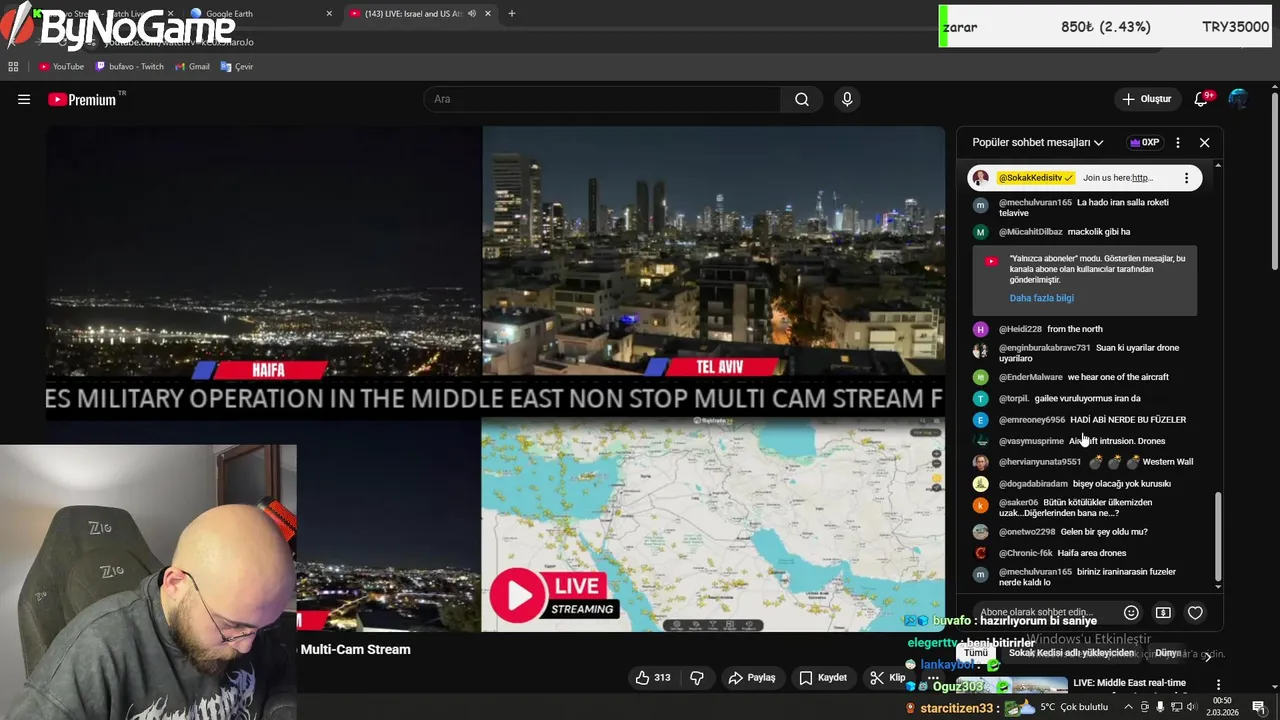Viewport: 1280px width, 720px height.
Task: Close the LIVE Israel and US tab
Action: coord(488,14)
